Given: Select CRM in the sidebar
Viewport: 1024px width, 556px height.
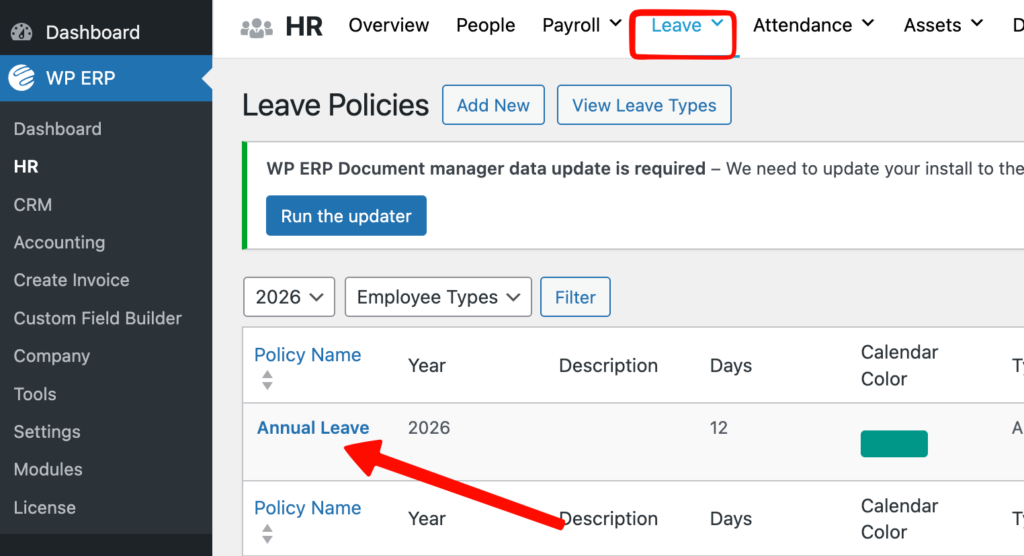Looking at the screenshot, I should point(33,205).
